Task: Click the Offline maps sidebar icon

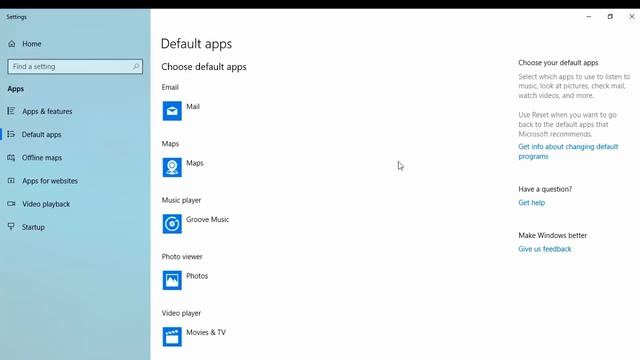Action: [x=11, y=158]
